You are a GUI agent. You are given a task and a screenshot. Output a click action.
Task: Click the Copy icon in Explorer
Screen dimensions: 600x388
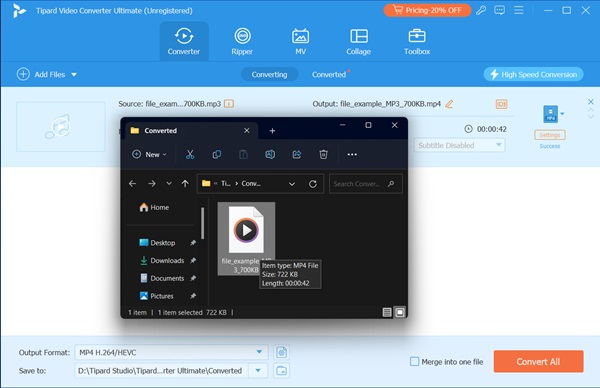(217, 154)
